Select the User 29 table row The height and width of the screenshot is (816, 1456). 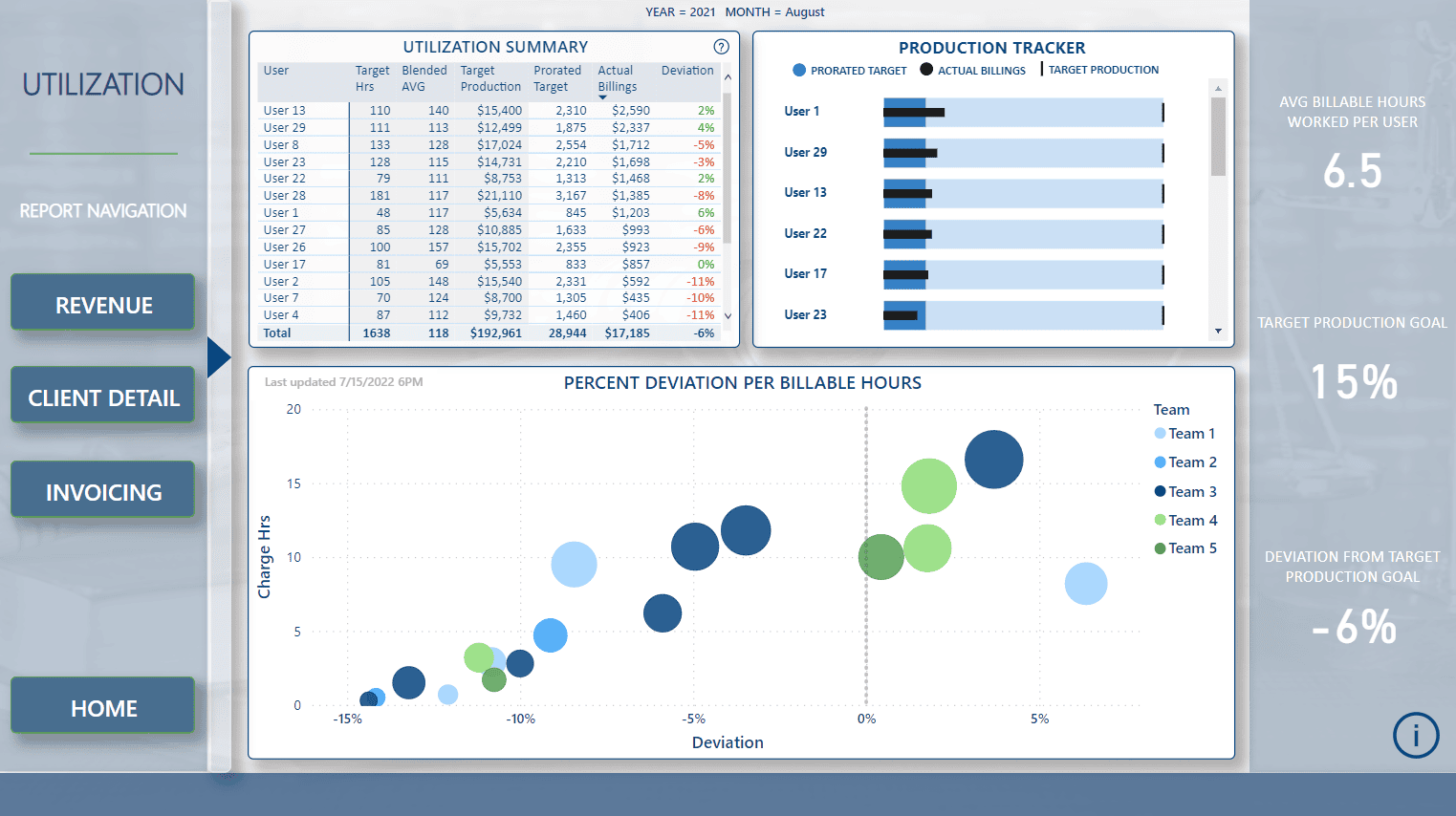click(489, 128)
